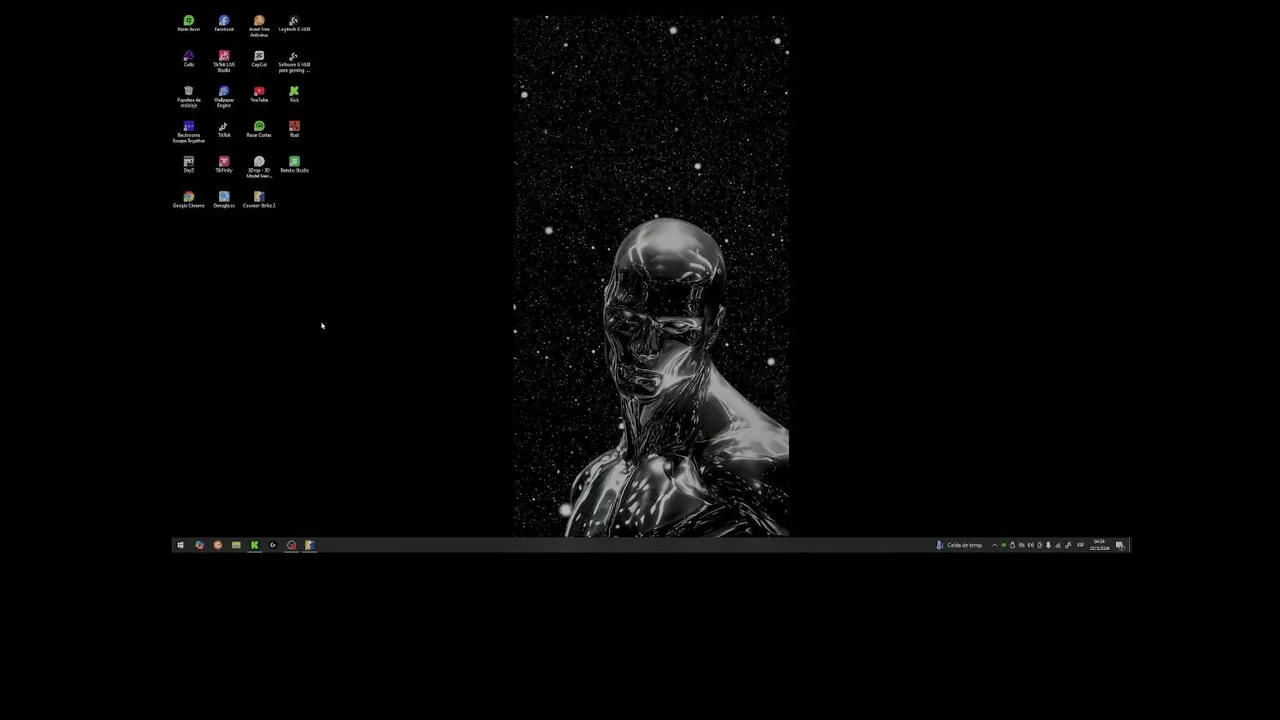Open the weather widget in taskbar

coord(959,545)
